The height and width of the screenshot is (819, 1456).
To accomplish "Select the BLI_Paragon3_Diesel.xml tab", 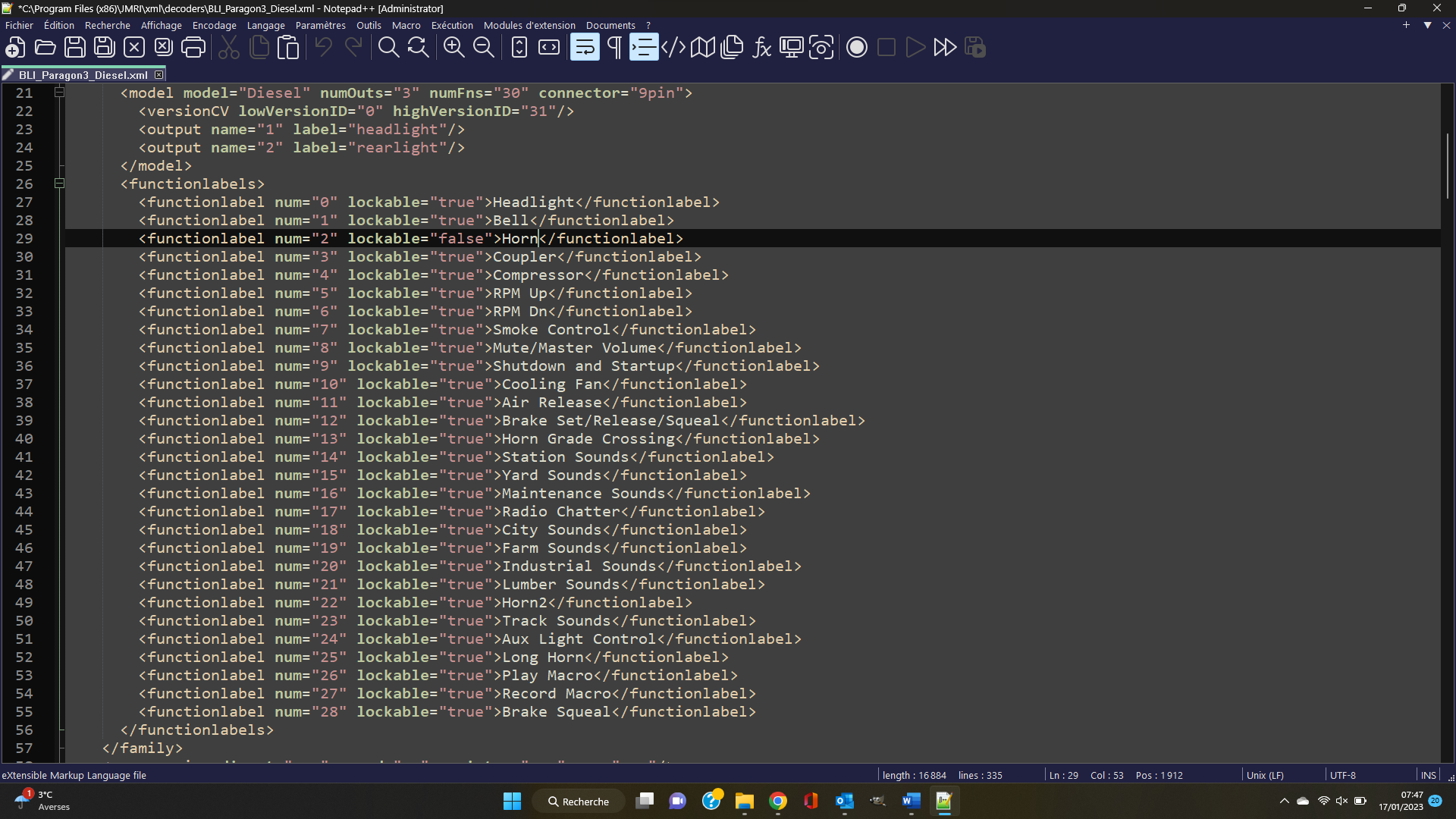I will 83,75.
